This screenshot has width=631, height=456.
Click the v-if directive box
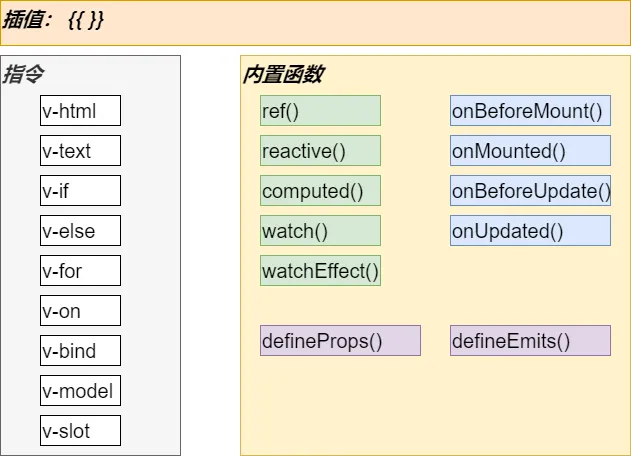[x=80, y=190]
